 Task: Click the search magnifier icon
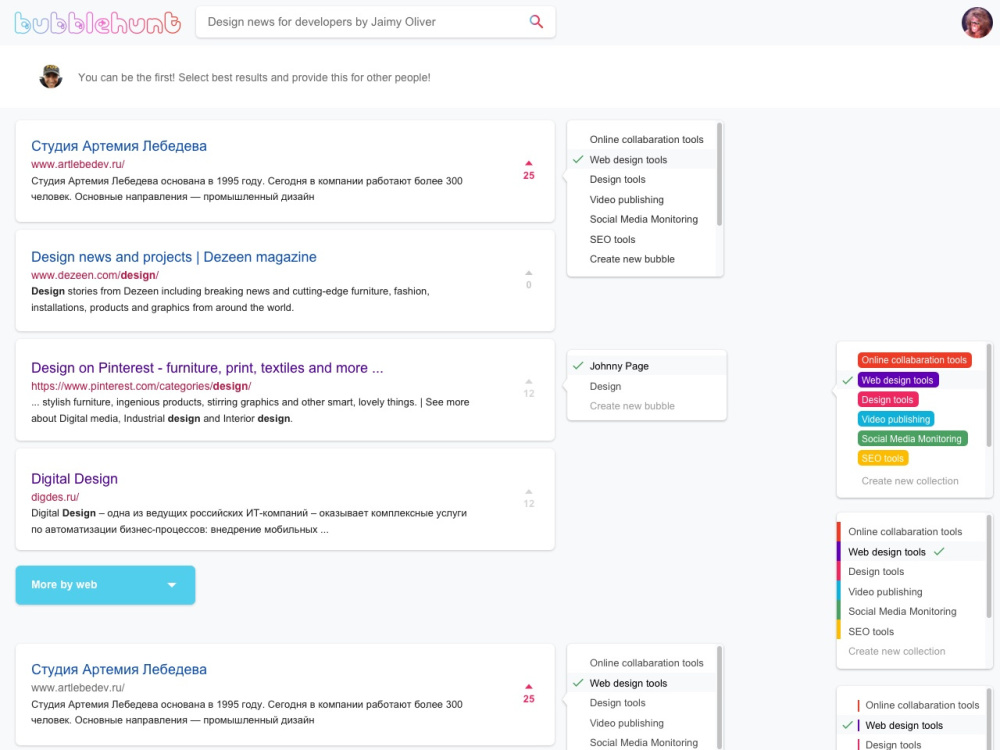point(536,22)
